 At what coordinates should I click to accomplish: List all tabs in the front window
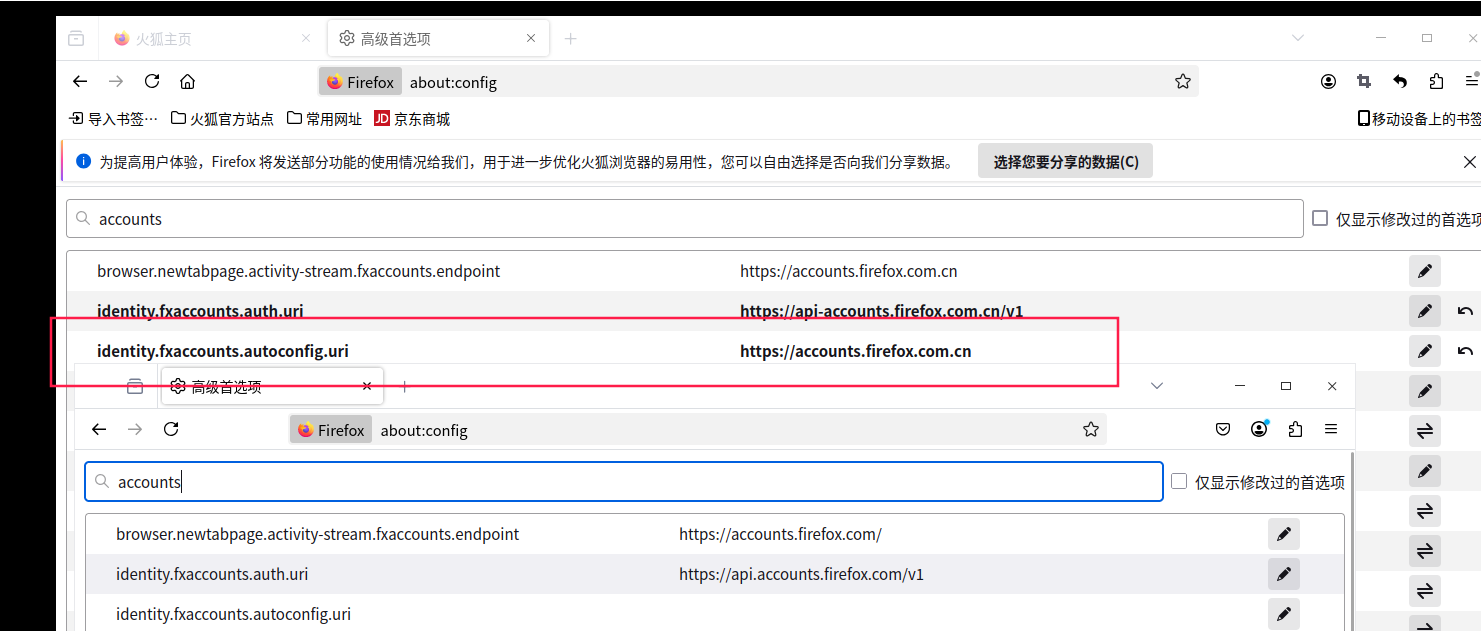click(x=1157, y=386)
